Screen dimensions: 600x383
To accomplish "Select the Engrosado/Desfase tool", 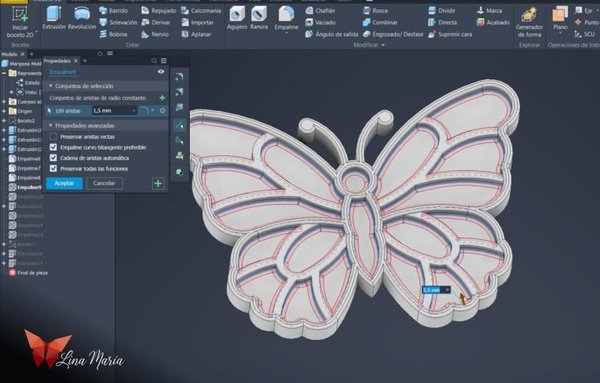I will (x=393, y=34).
